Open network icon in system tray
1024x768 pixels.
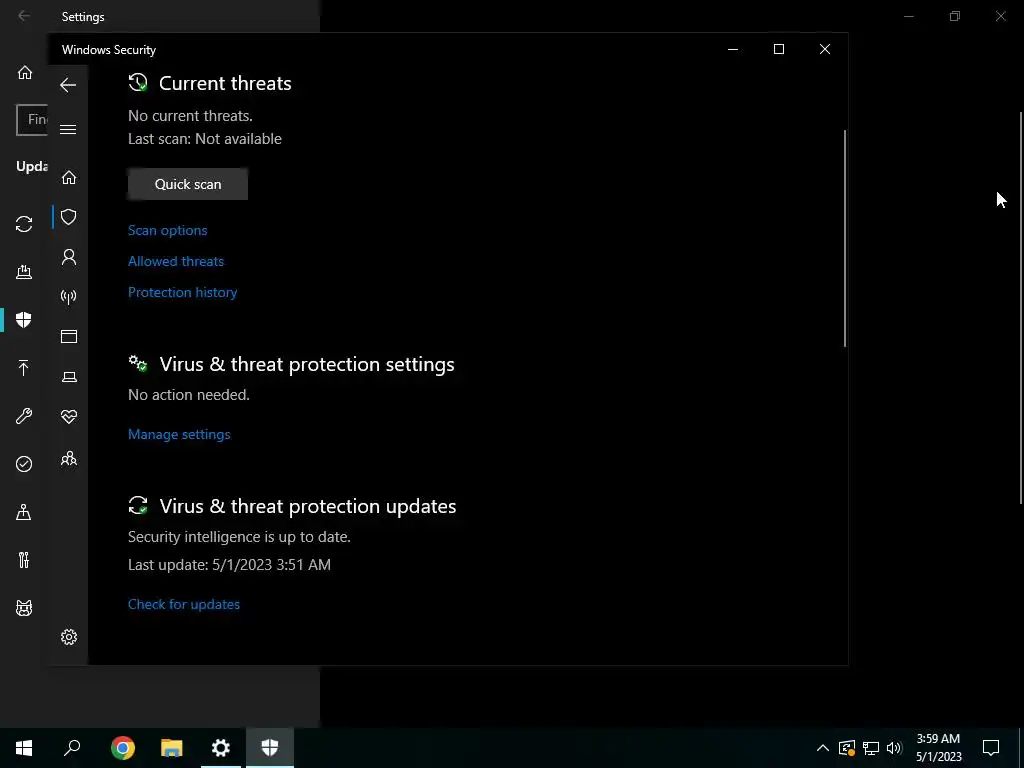871,748
